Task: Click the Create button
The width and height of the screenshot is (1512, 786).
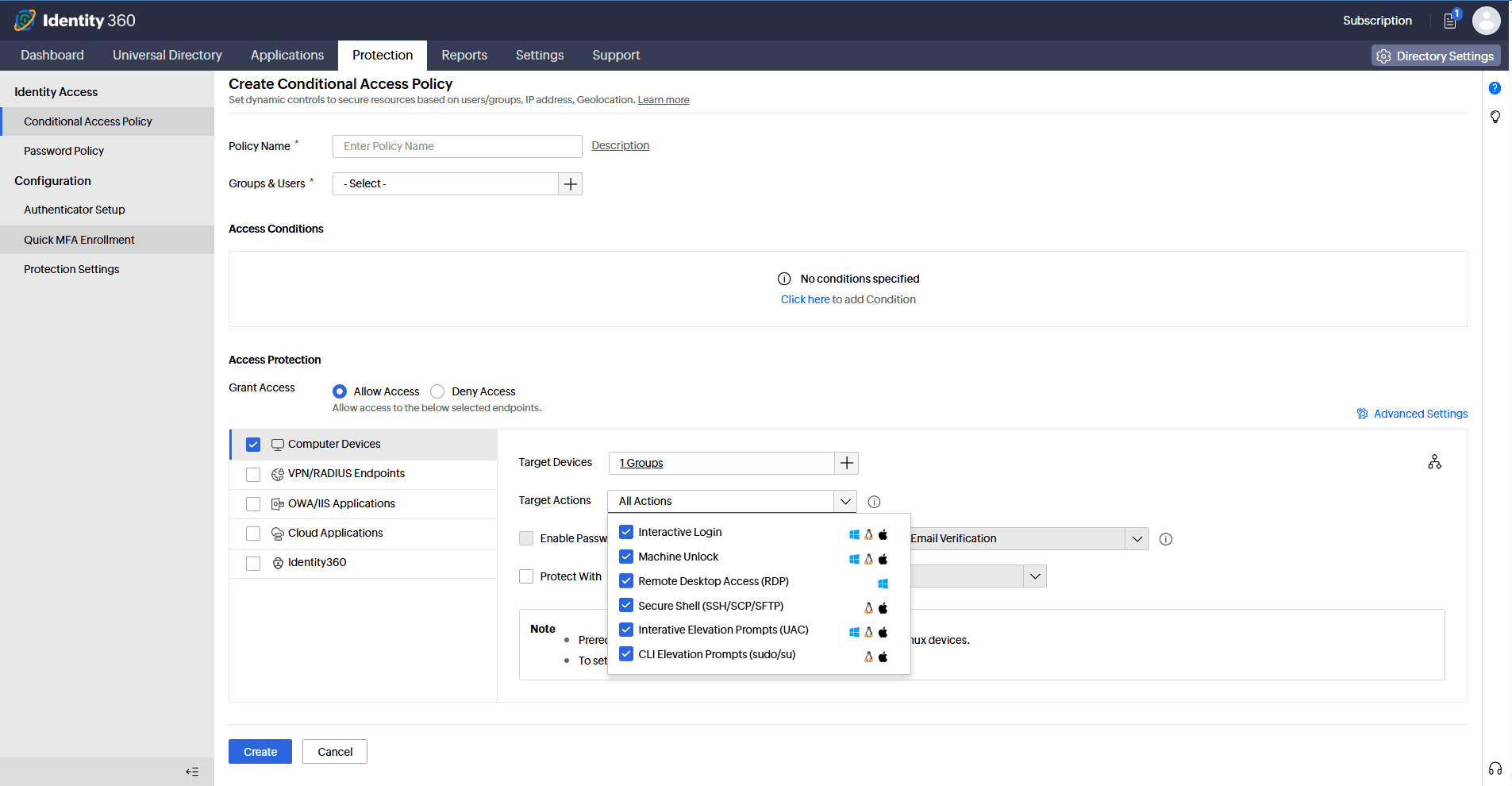Action: point(260,752)
